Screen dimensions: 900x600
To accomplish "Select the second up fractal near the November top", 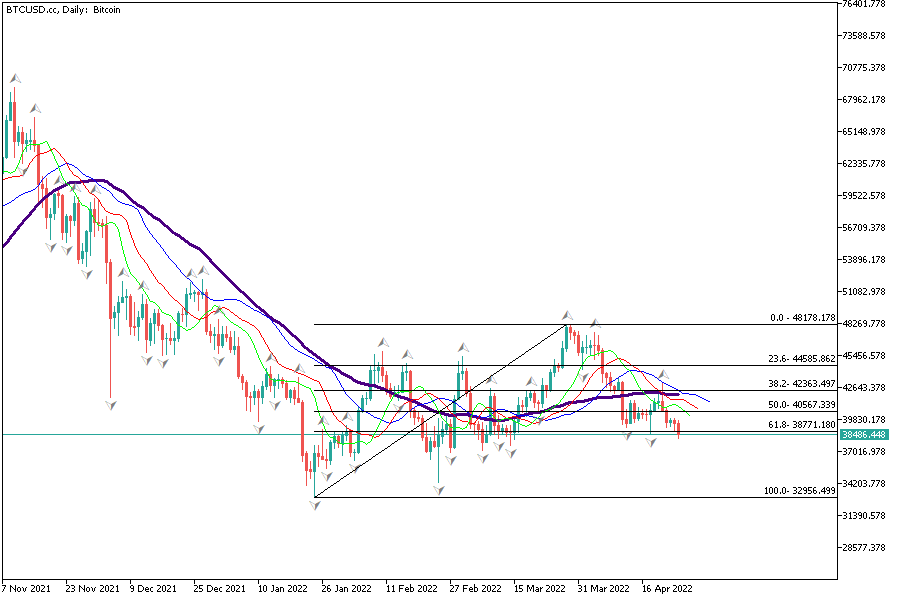I will pyautogui.click(x=34, y=108).
